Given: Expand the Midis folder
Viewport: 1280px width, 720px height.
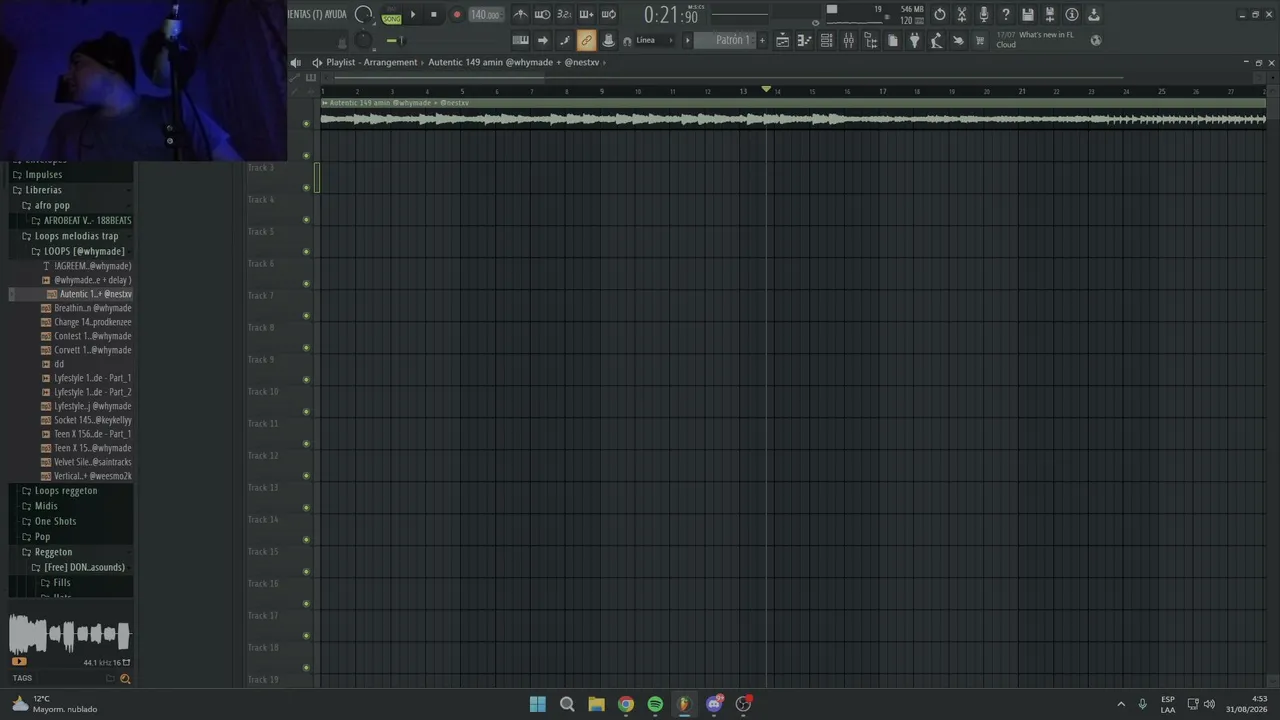Looking at the screenshot, I should coord(46,506).
